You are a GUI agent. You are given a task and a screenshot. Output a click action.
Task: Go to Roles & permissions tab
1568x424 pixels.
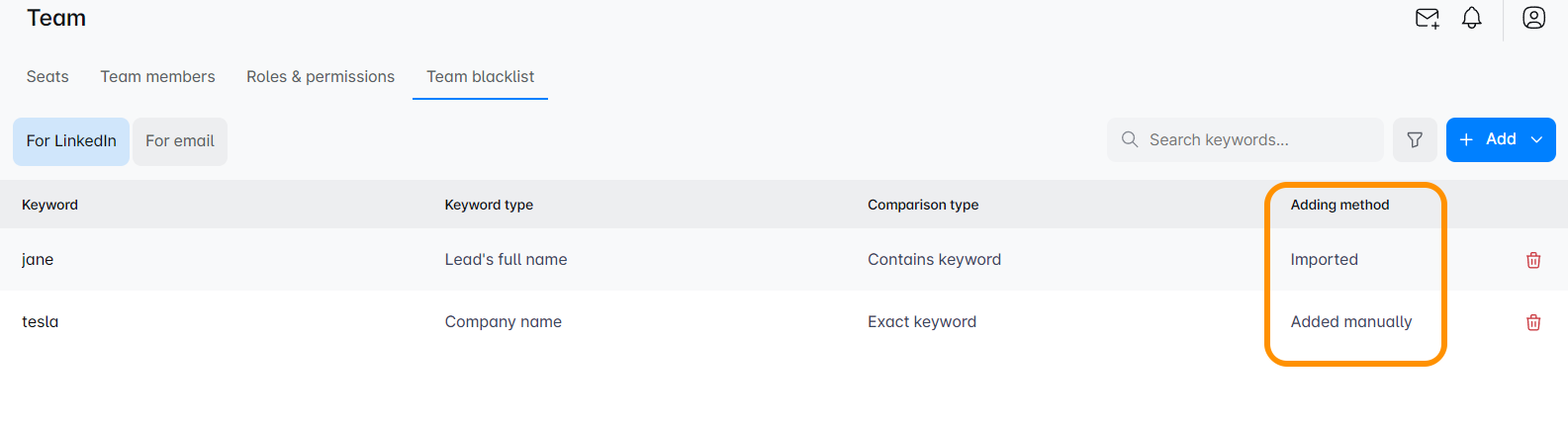click(321, 76)
